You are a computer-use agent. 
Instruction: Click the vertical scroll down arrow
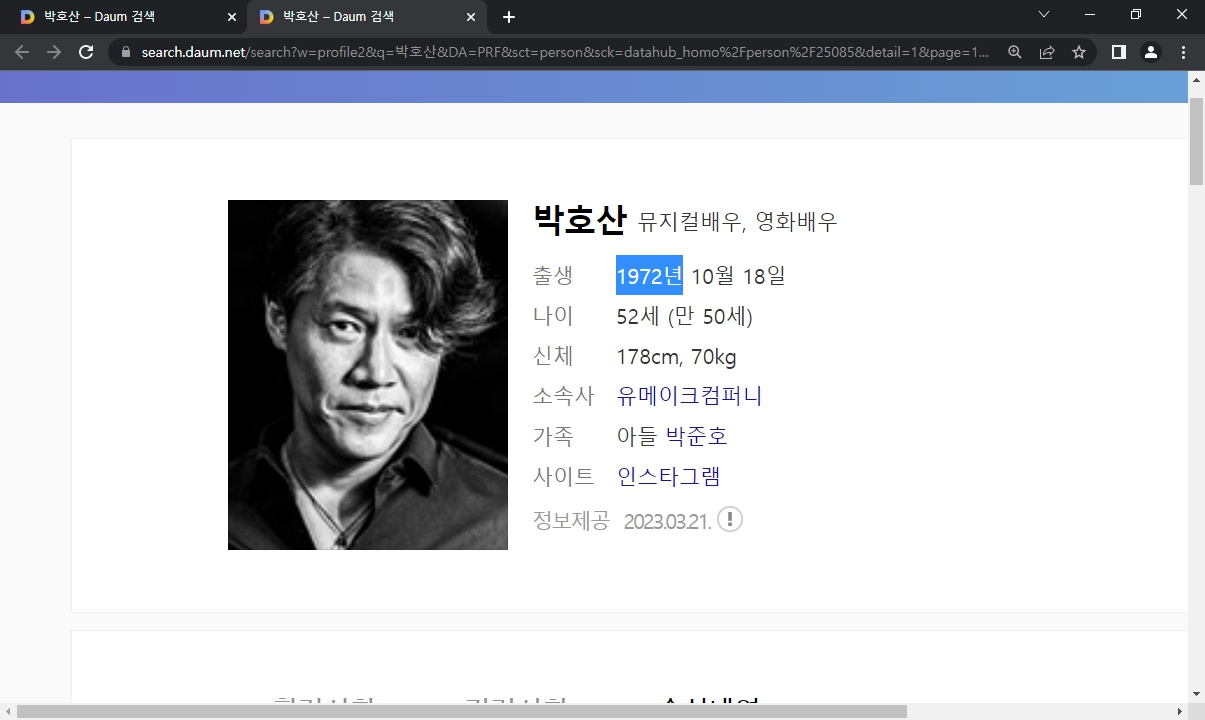click(x=1196, y=694)
